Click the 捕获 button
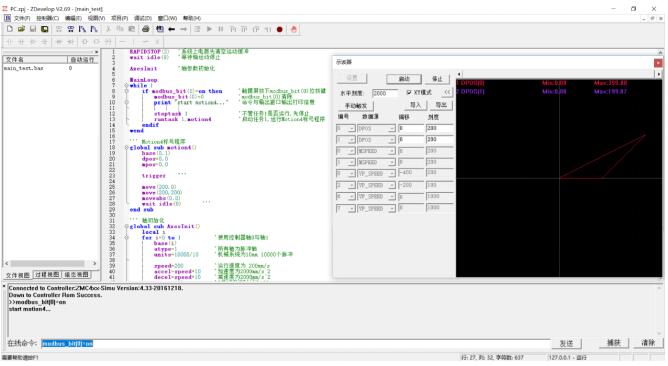The width and height of the screenshot is (668, 366). (614, 343)
